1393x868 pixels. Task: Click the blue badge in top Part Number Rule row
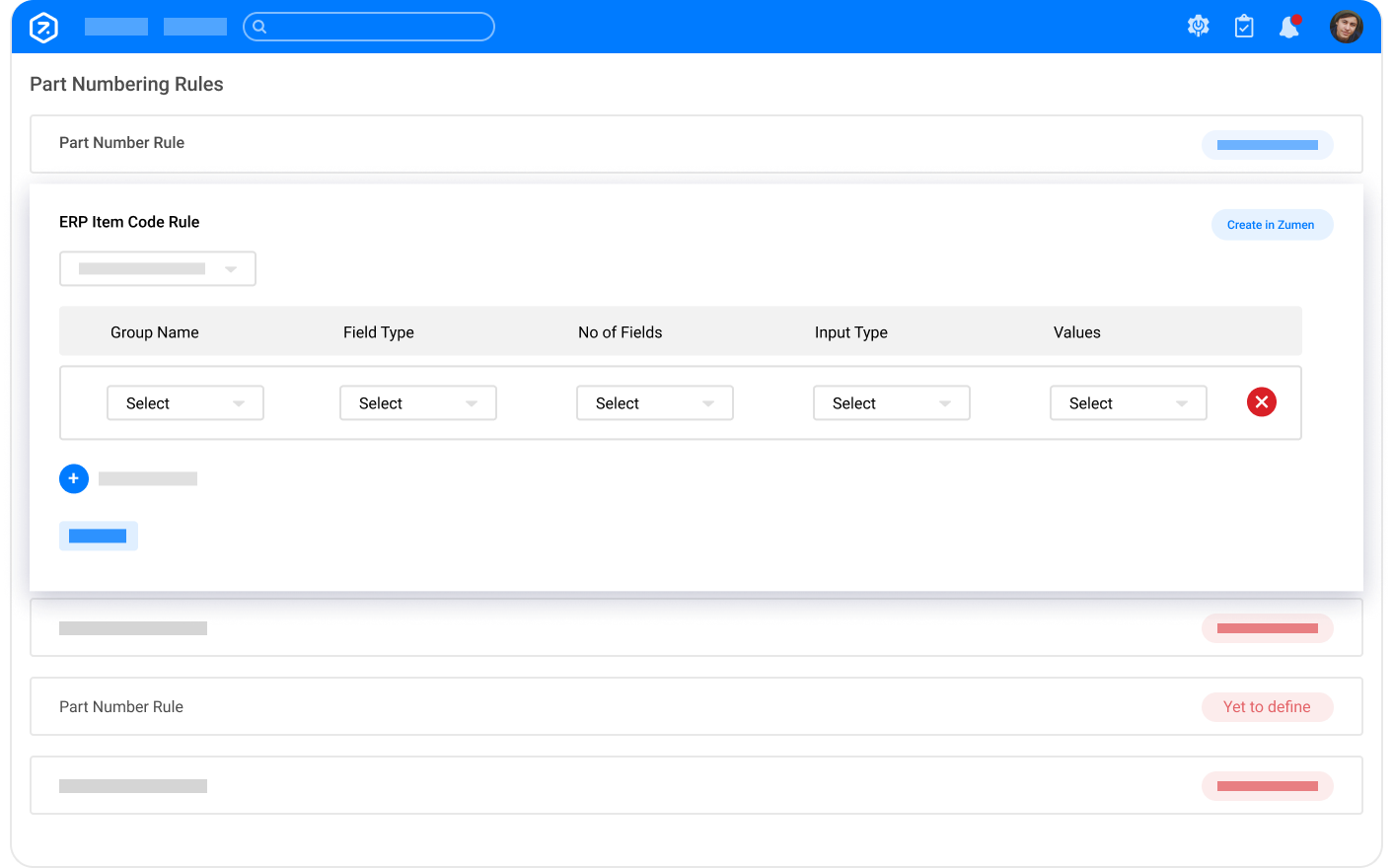[x=1267, y=145]
